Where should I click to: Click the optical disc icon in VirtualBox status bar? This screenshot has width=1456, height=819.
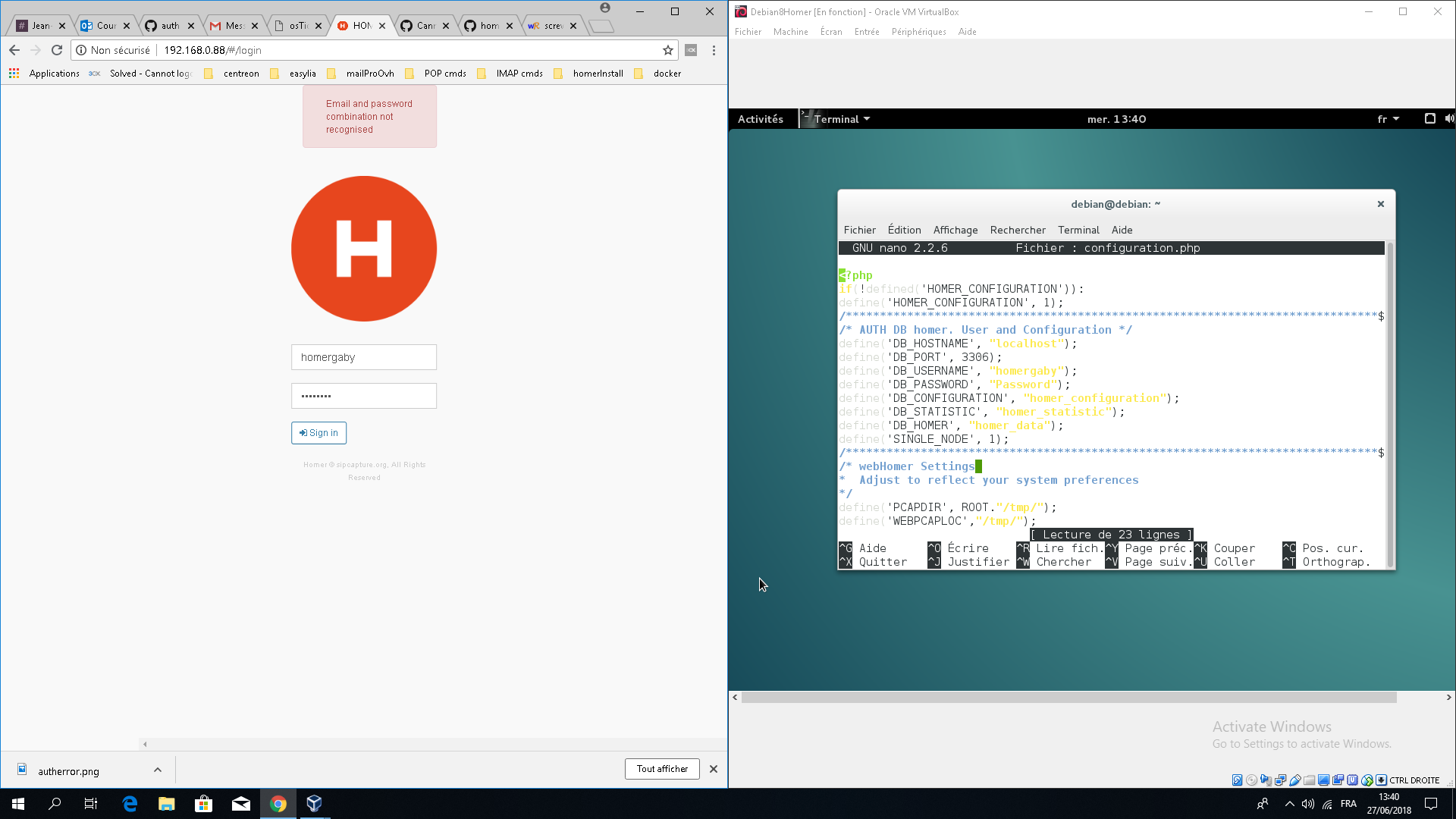pos(1252,780)
